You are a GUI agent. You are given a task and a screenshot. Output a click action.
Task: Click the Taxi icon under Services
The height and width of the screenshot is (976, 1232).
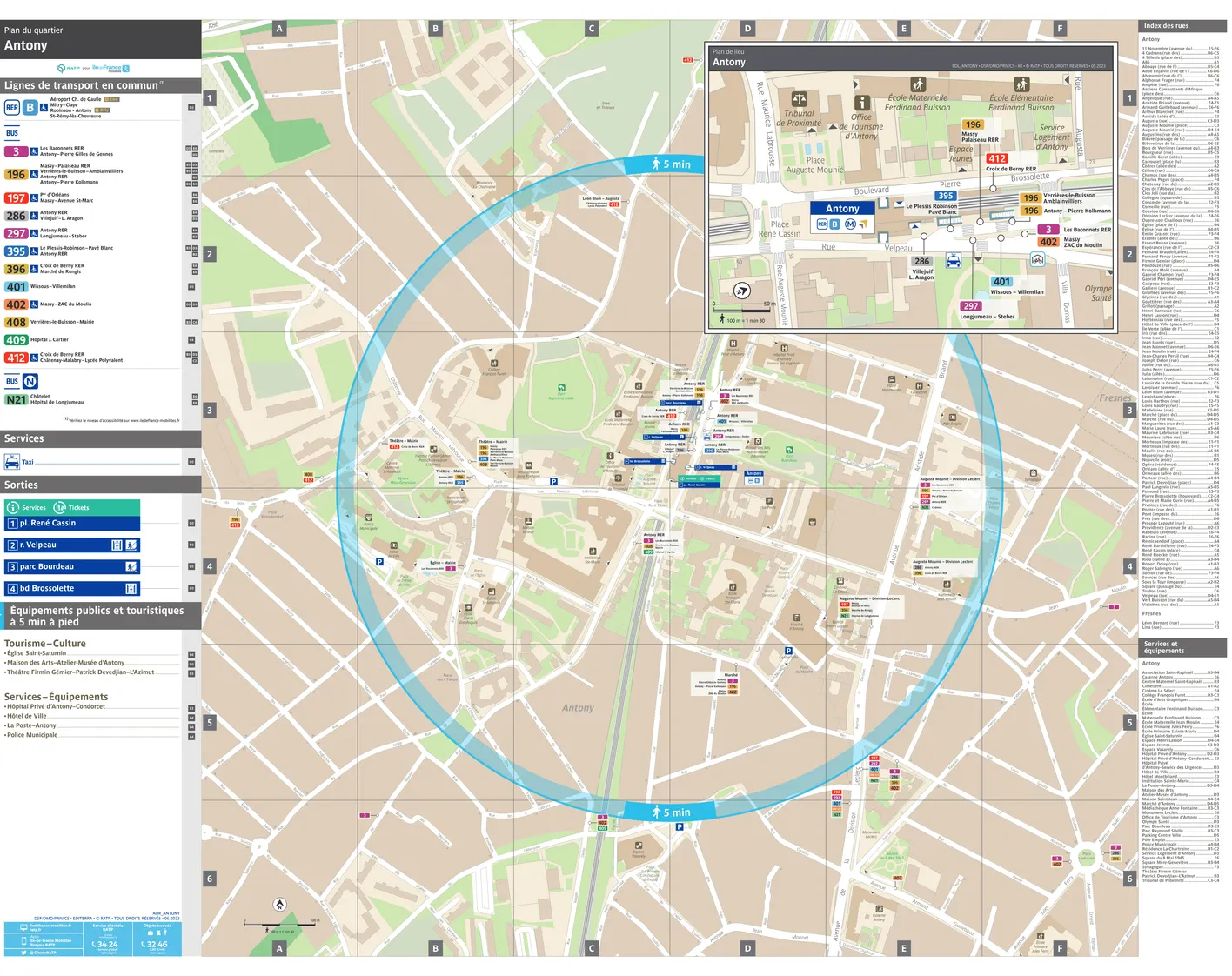pyautogui.click(x=12, y=462)
